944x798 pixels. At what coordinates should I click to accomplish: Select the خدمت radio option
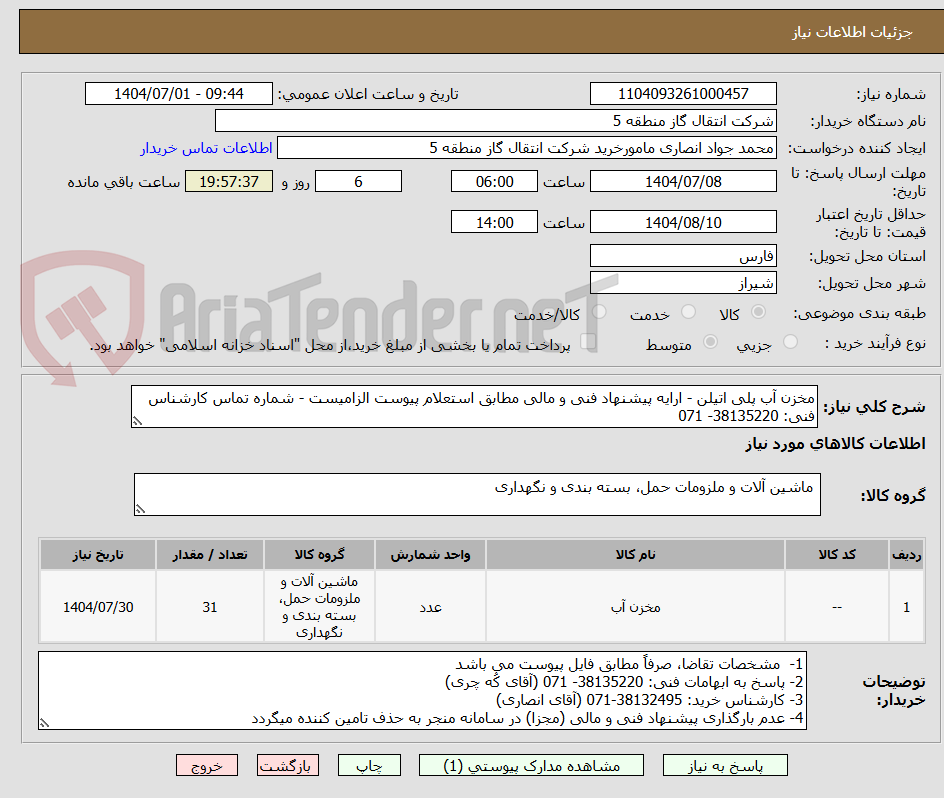pos(688,312)
